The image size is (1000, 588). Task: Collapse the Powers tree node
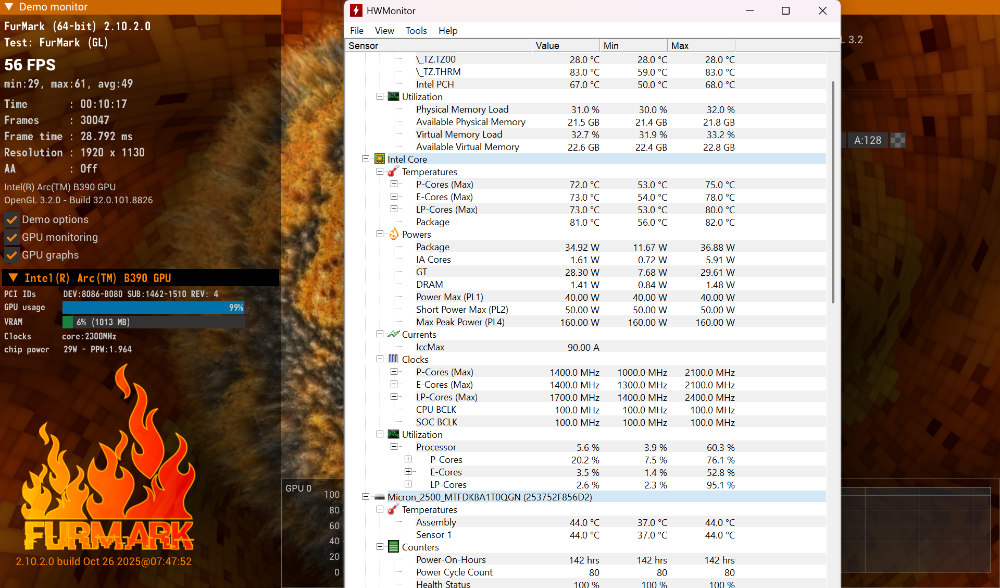379,234
